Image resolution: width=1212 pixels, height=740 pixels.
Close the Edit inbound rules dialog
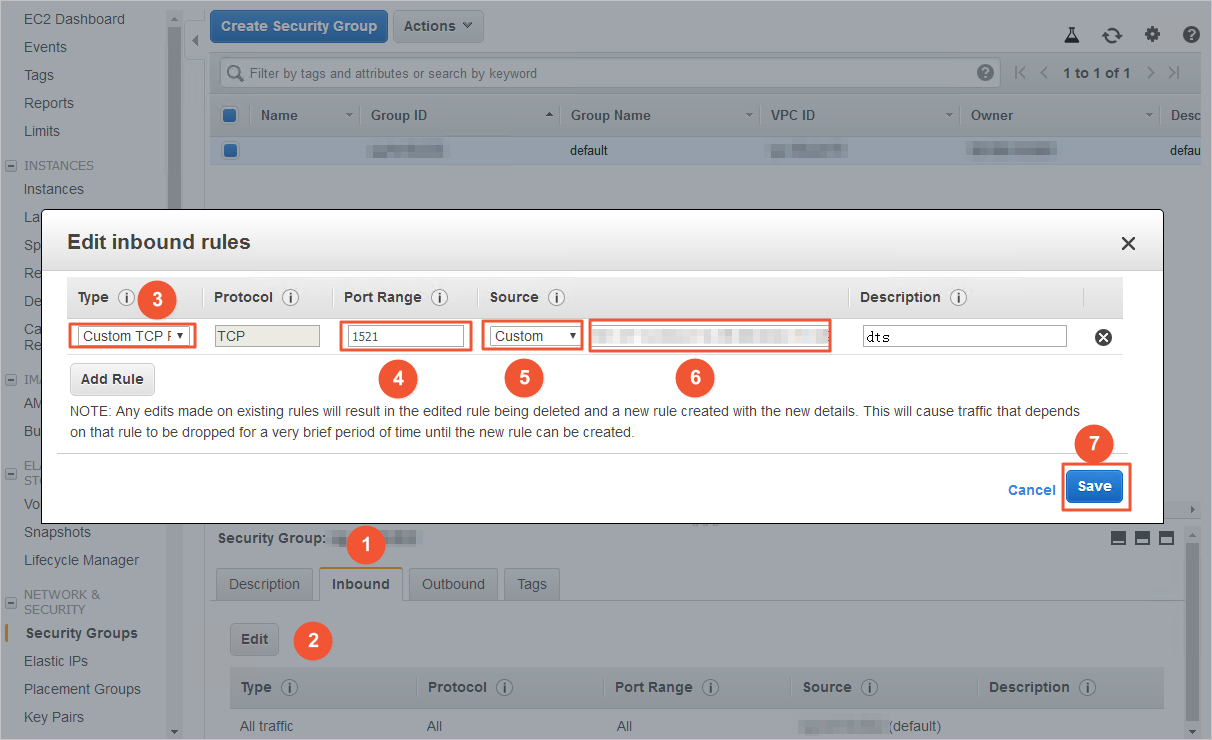click(x=1128, y=243)
